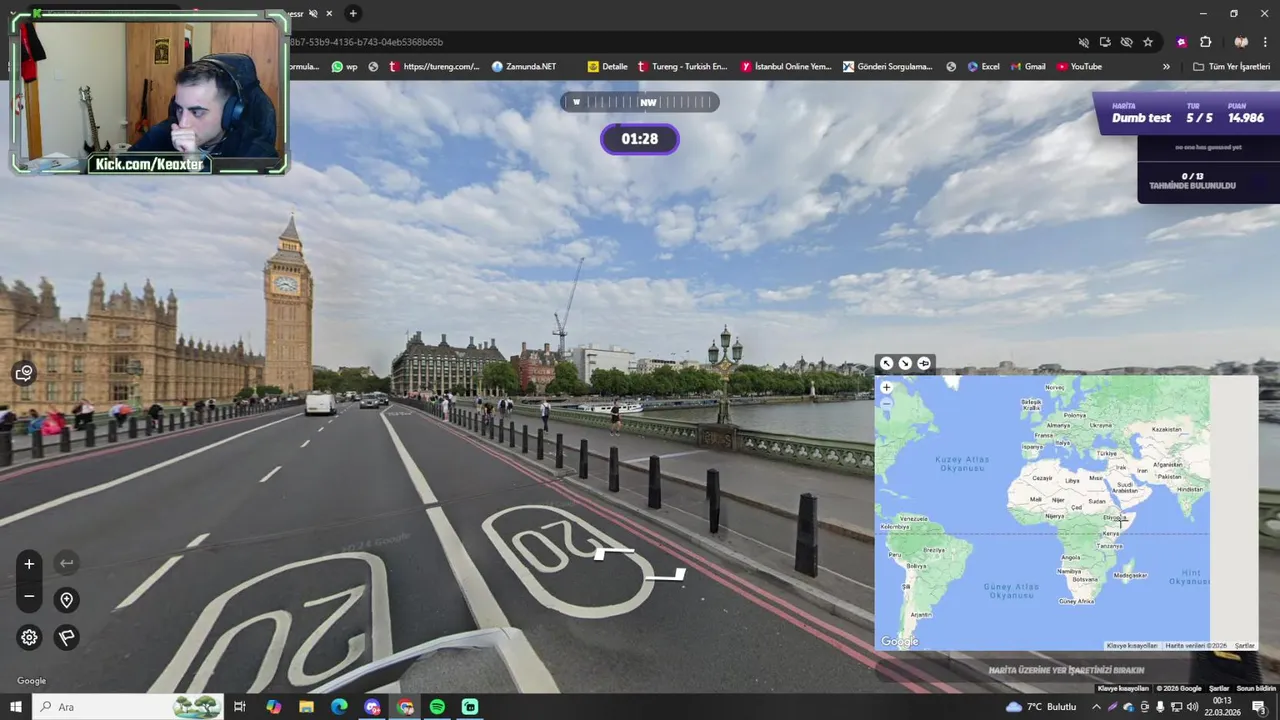Expand hidden bookmarks chevron

(x=1166, y=67)
